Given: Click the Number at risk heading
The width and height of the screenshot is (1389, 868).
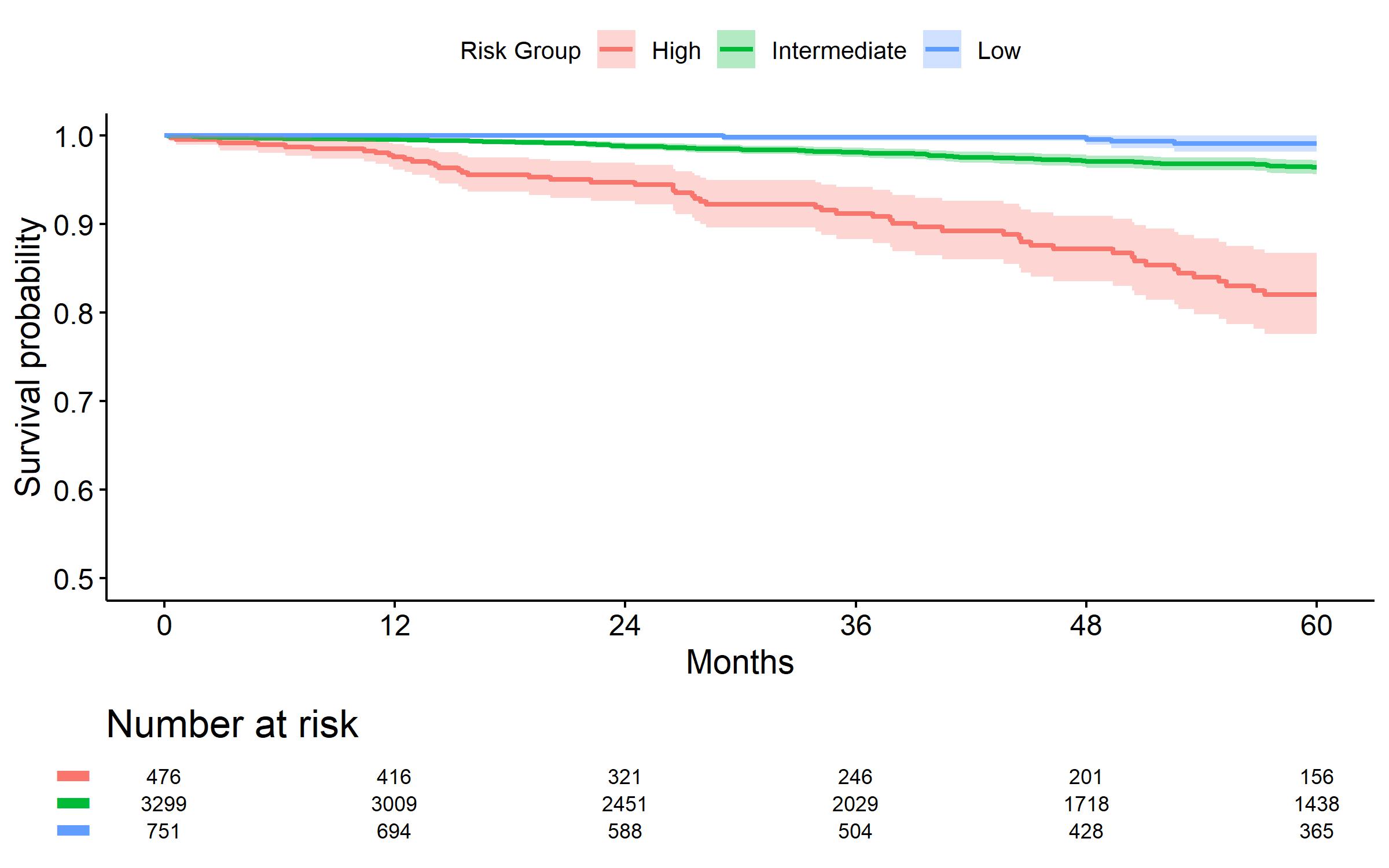Looking at the screenshot, I should [x=232, y=724].
